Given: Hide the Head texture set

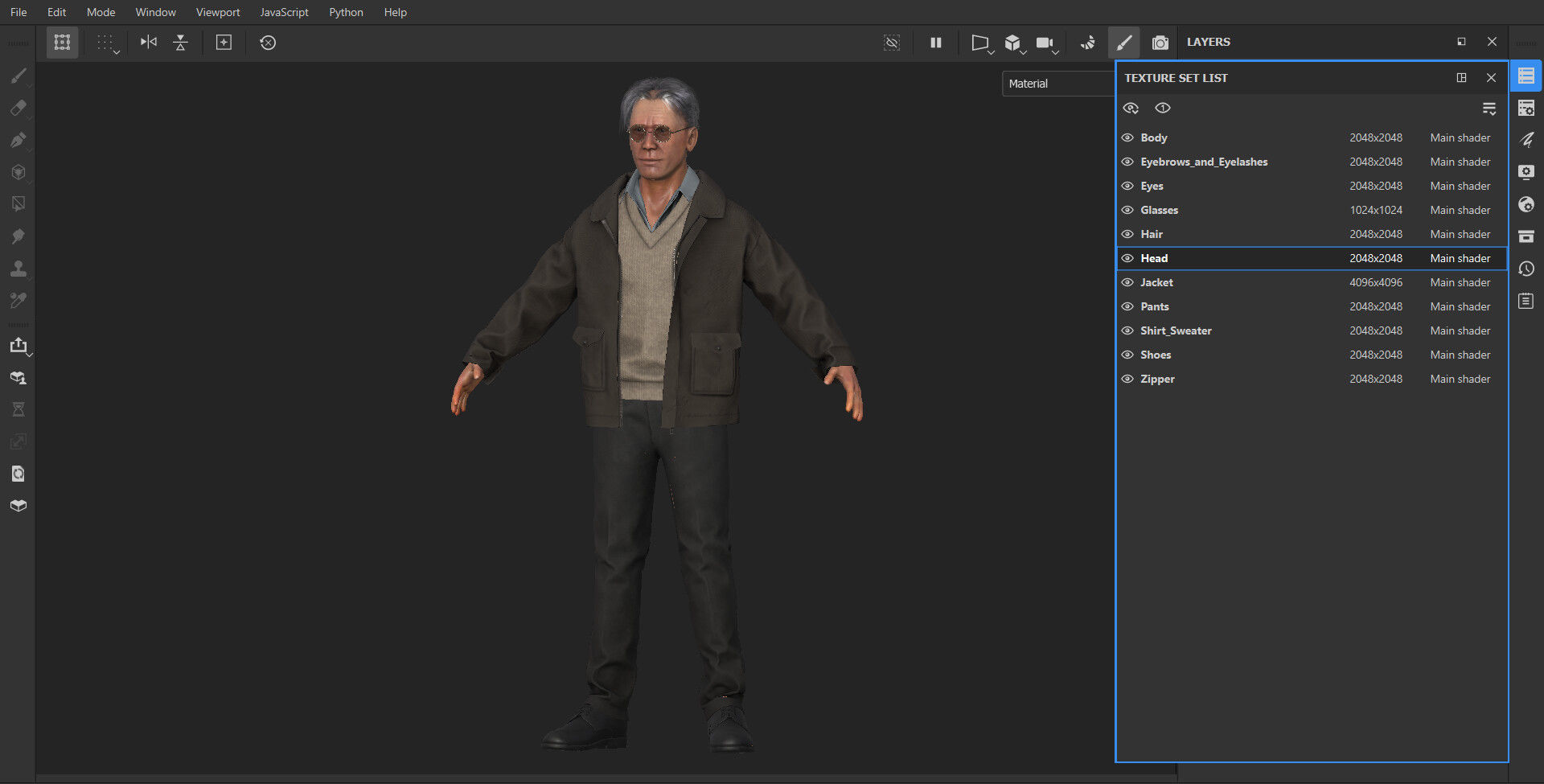Looking at the screenshot, I should (1127, 258).
